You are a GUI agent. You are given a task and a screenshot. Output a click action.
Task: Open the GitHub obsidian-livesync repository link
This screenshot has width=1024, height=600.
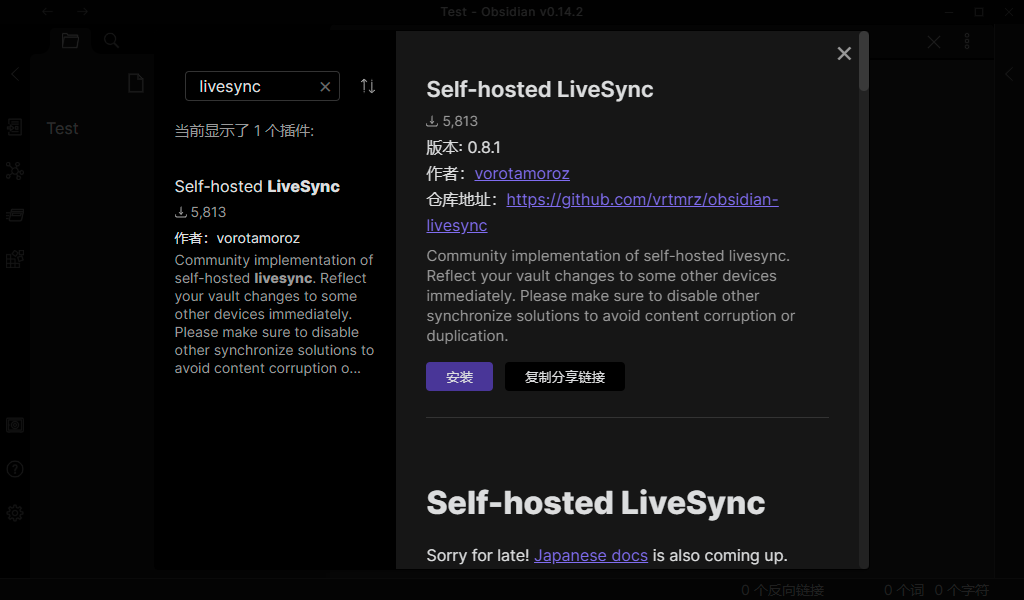[x=602, y=212]
